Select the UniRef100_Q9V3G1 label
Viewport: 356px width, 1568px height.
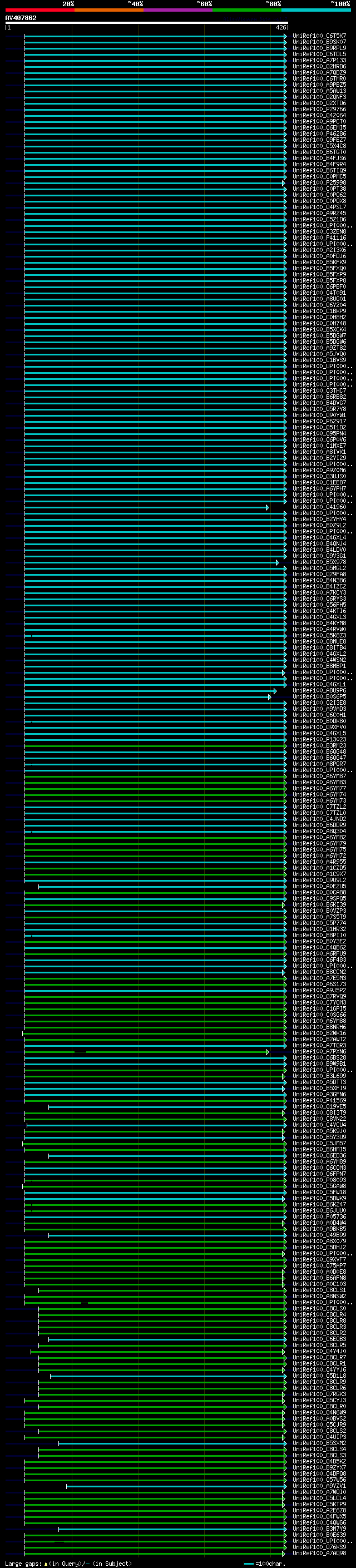point(319,556)
